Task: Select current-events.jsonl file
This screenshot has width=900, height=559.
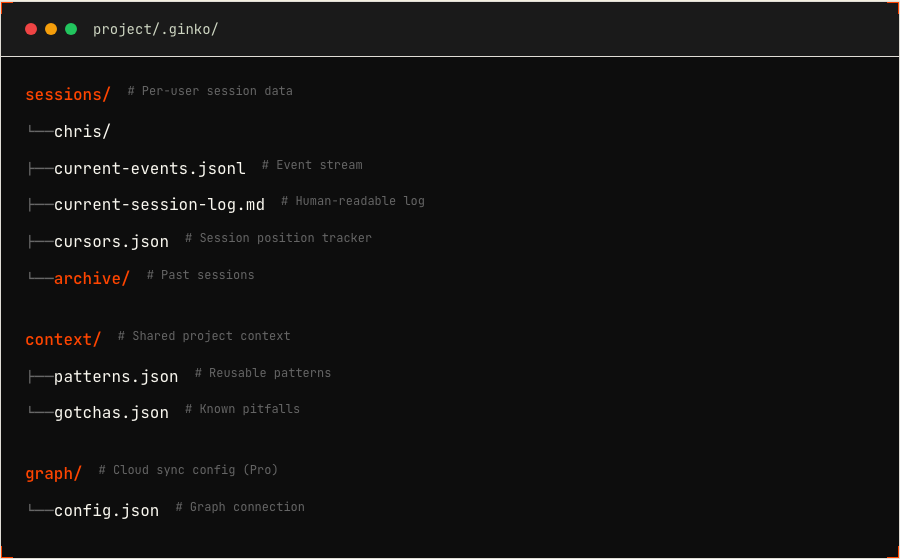Action: pos(149,169)
